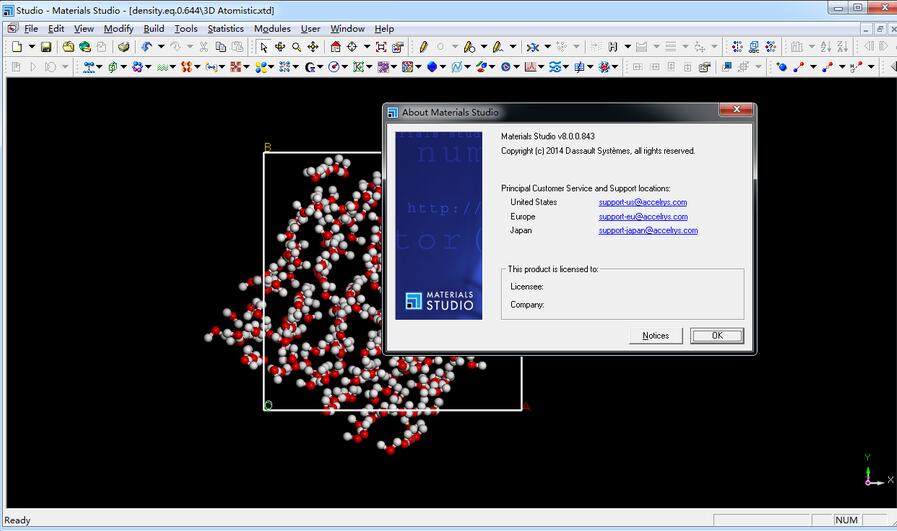The width and height of the screenshot is (897, 531).
Task: Open the Modify menu
Action: click(x=118, y=29)
